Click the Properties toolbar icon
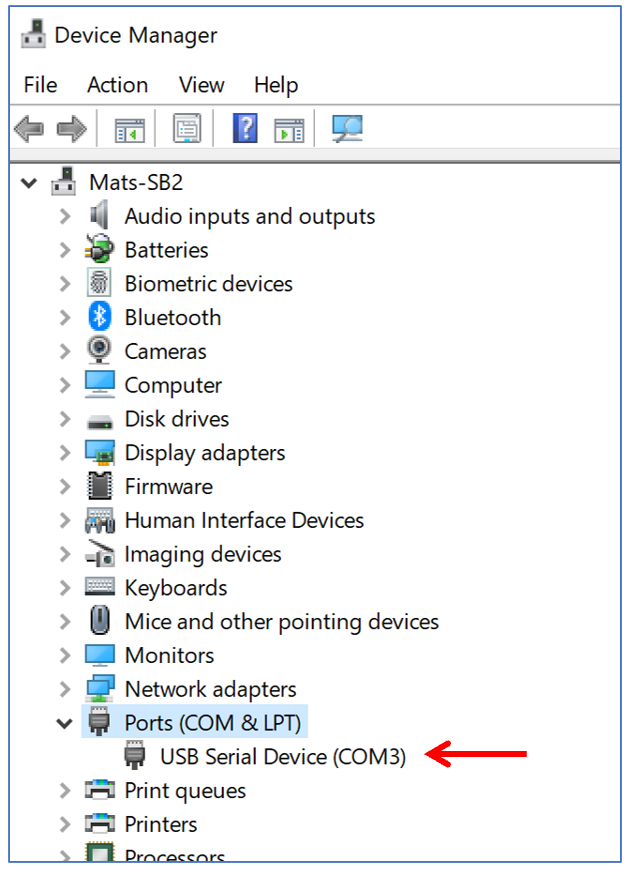 [187, 129]
